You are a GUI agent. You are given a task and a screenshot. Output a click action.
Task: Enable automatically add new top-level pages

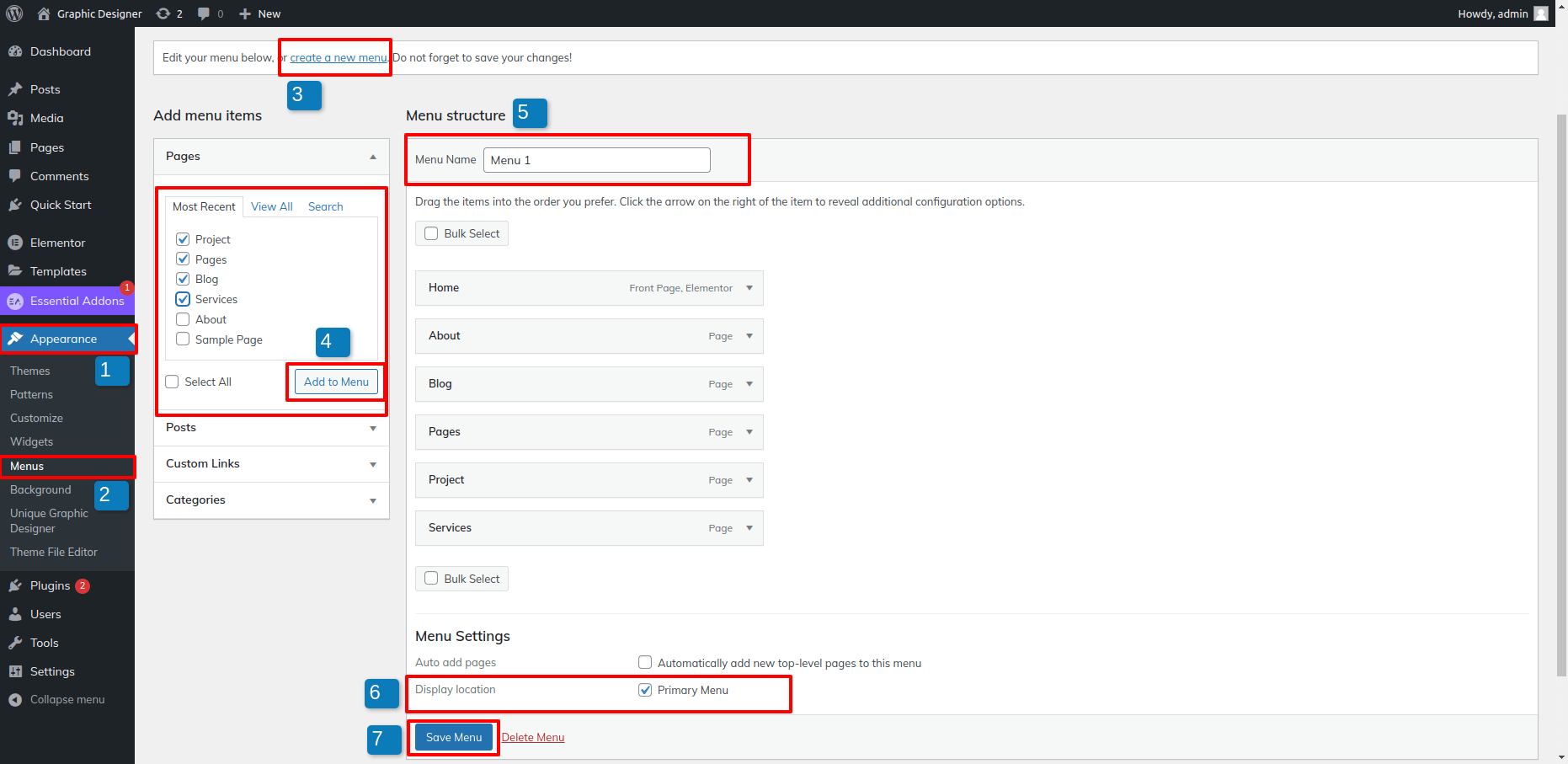click(x=645, y=663)
